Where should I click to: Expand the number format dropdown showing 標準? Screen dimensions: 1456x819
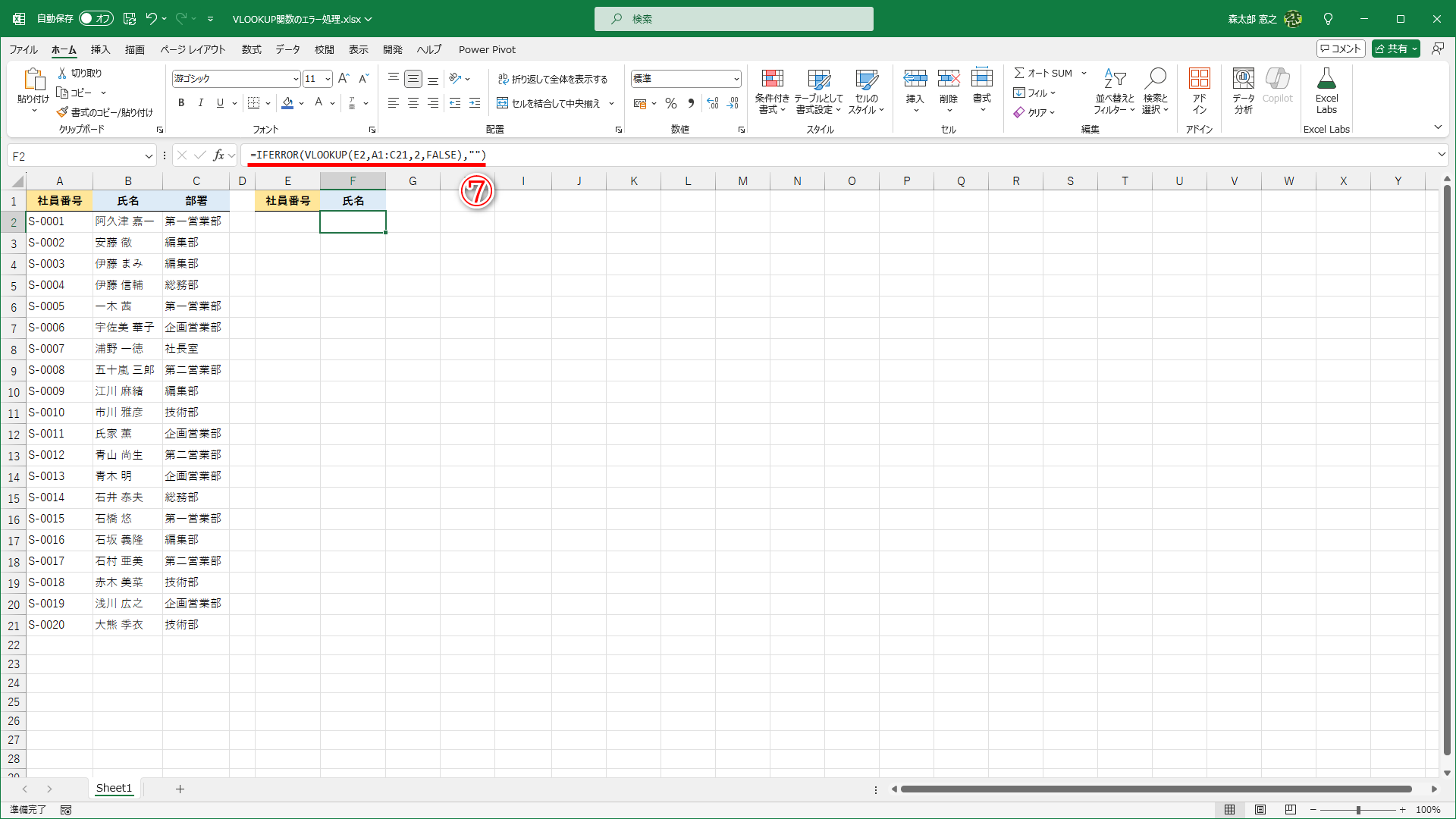point(736,78)
